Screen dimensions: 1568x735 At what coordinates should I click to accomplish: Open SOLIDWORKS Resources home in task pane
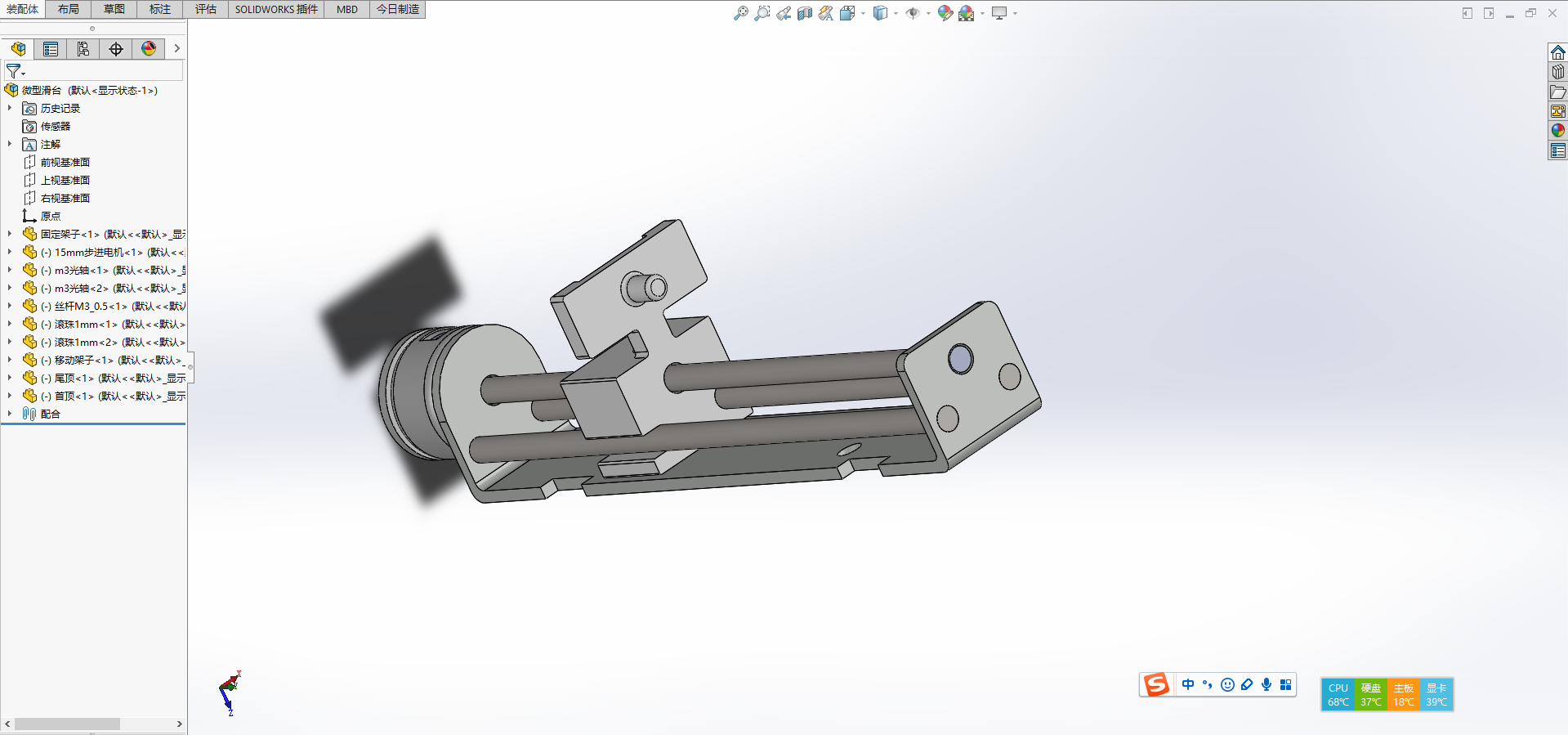(1558, 52)
